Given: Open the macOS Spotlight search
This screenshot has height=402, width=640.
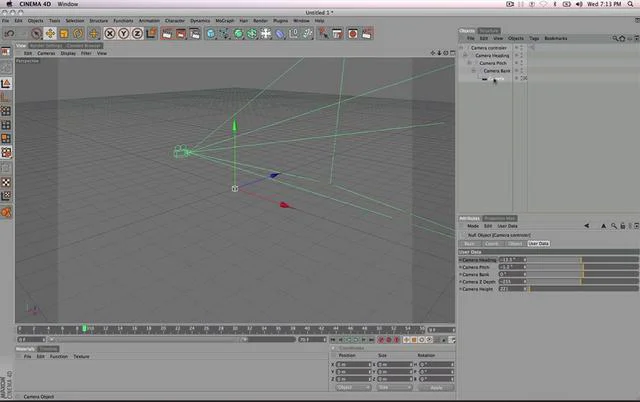Looking at the screenshot, I should point(630,4).
